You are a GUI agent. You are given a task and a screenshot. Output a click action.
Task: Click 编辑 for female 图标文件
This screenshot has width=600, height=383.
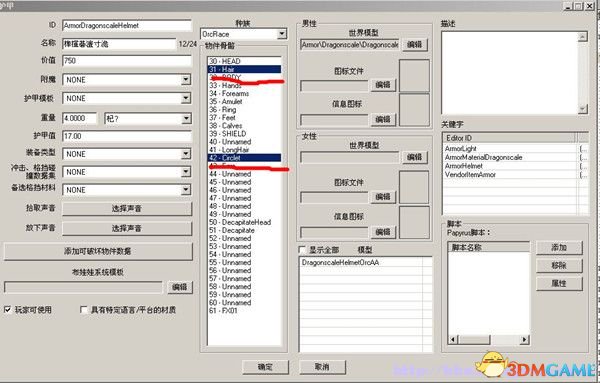pos(383,197)
